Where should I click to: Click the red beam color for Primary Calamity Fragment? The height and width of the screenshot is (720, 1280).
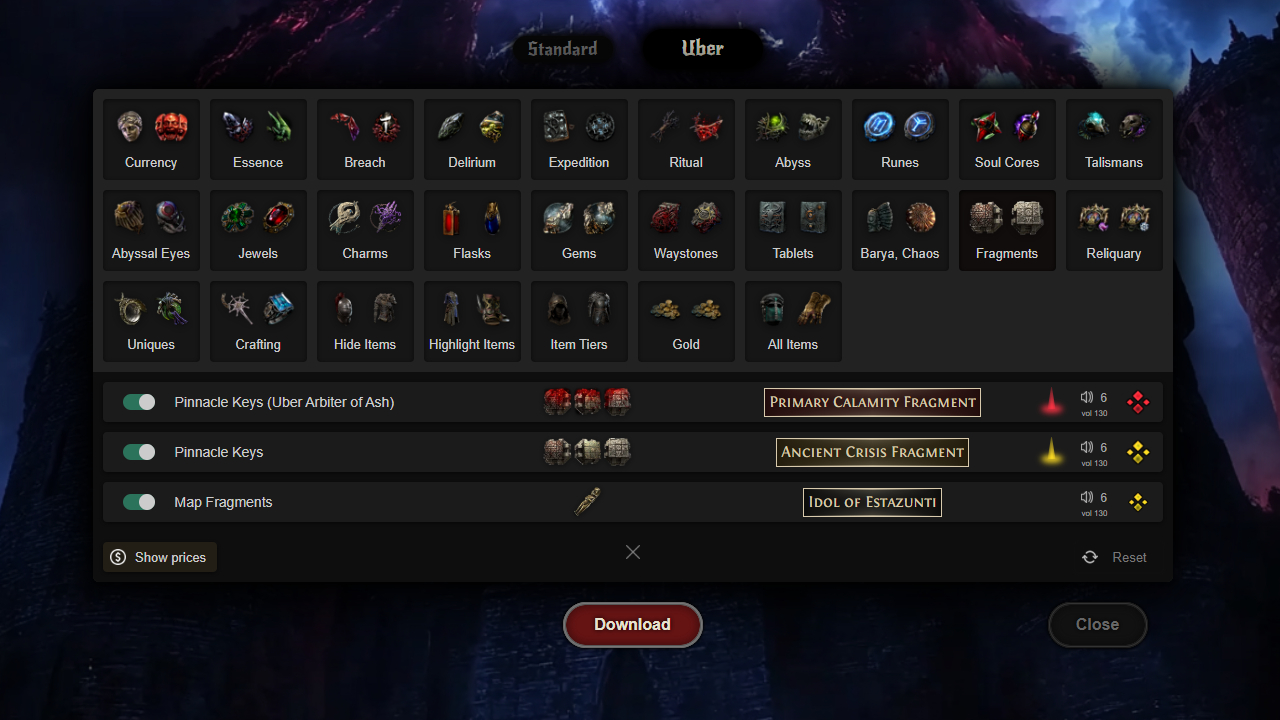click(x=1051, y=402)
